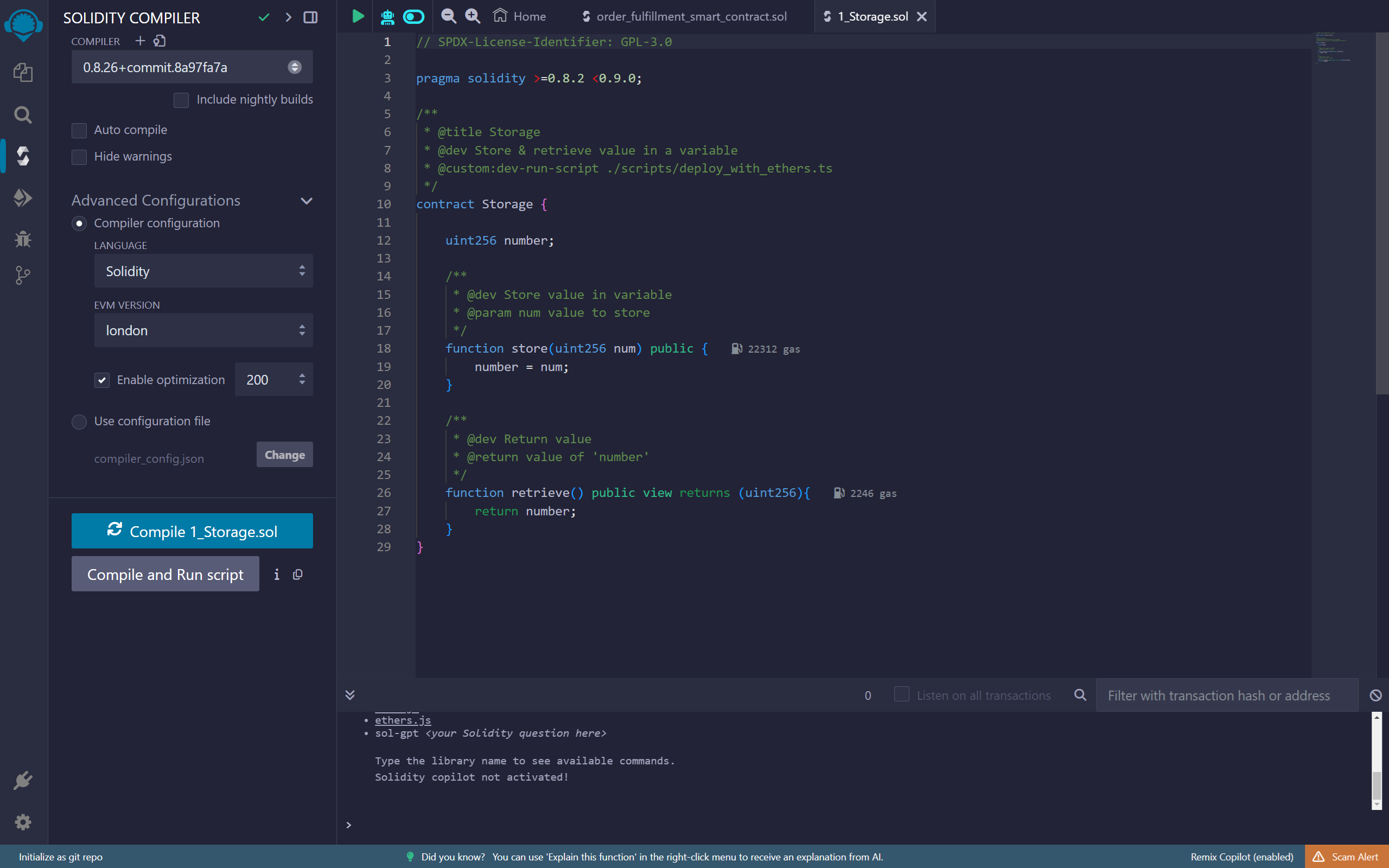The width and height of the screenshot is (1389, 868).
Task: Click the pending transactions count 0
Action: click(868, 695)
